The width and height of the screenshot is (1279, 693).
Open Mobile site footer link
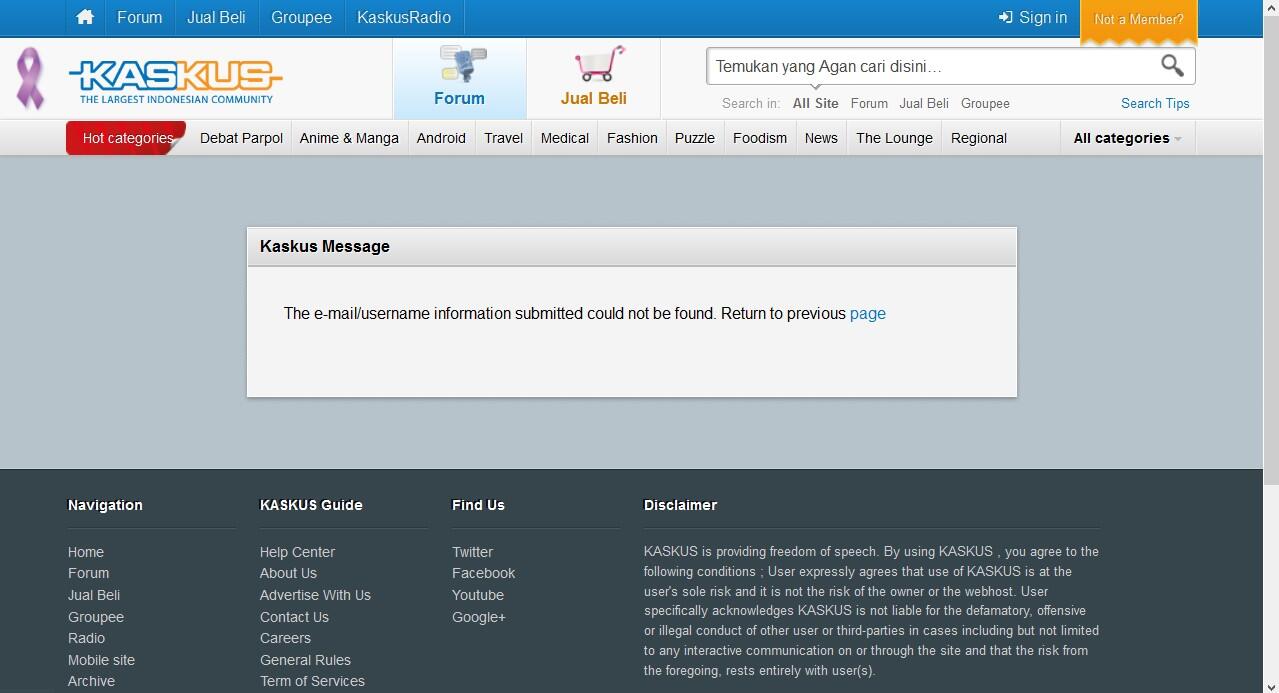click(101, 660)
